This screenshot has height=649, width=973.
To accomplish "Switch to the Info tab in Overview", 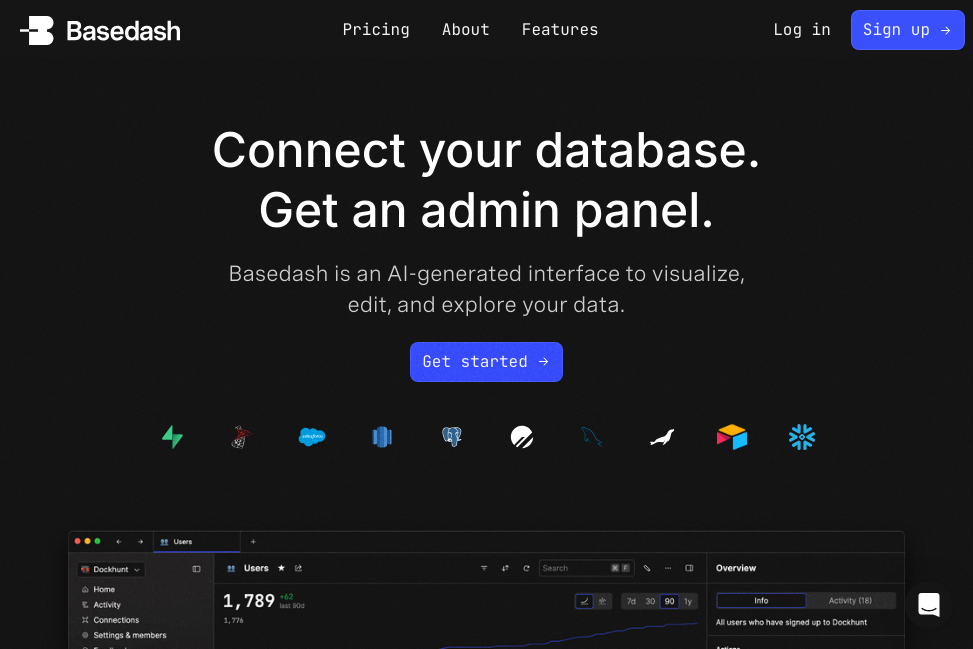I will 761,601.
